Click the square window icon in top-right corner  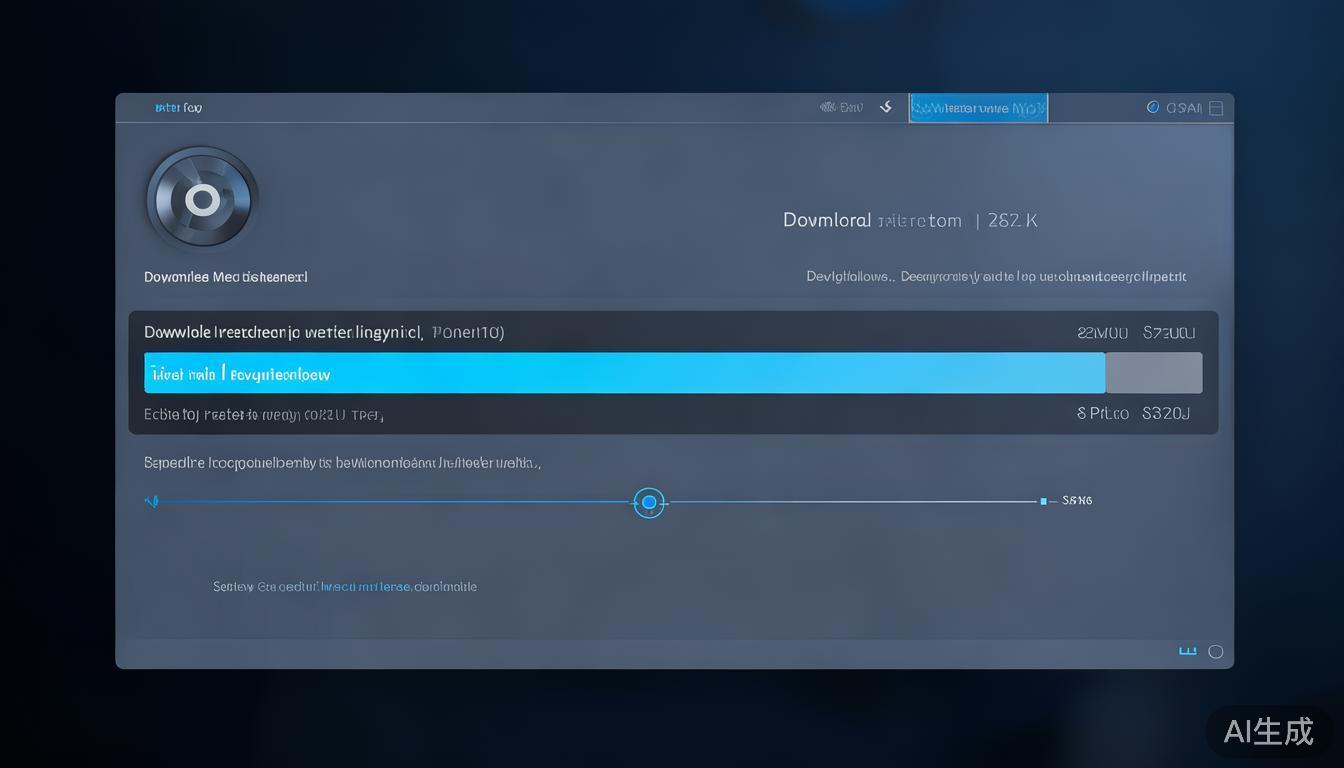click(1216, 108)
